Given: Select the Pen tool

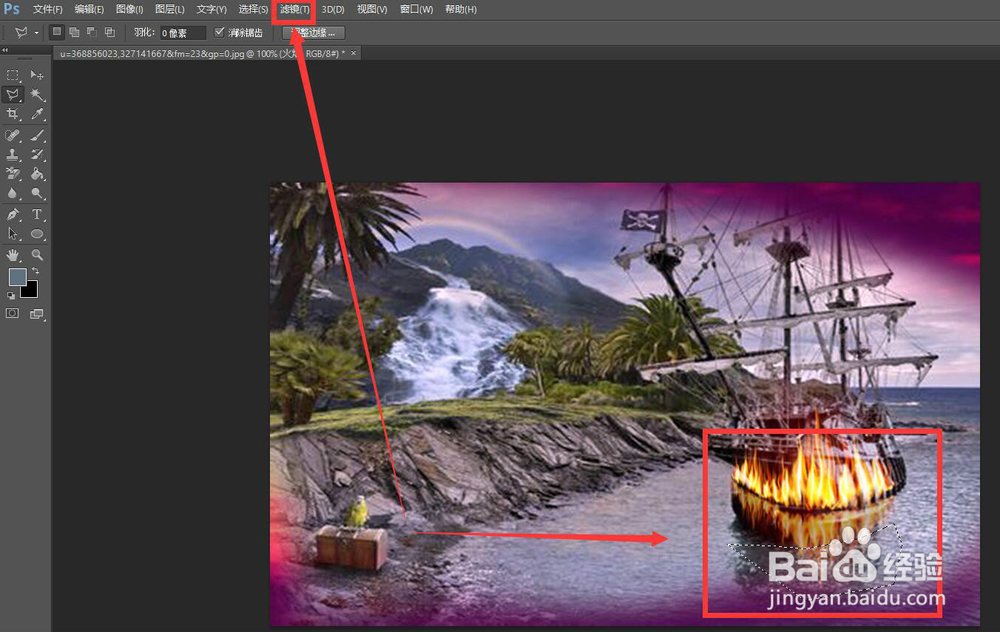Looking at the screenshot, I should click(12, 214).
